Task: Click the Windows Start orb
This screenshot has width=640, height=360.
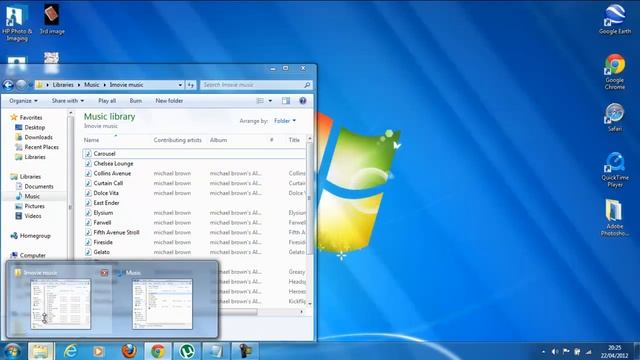Action: click(12, 351)
